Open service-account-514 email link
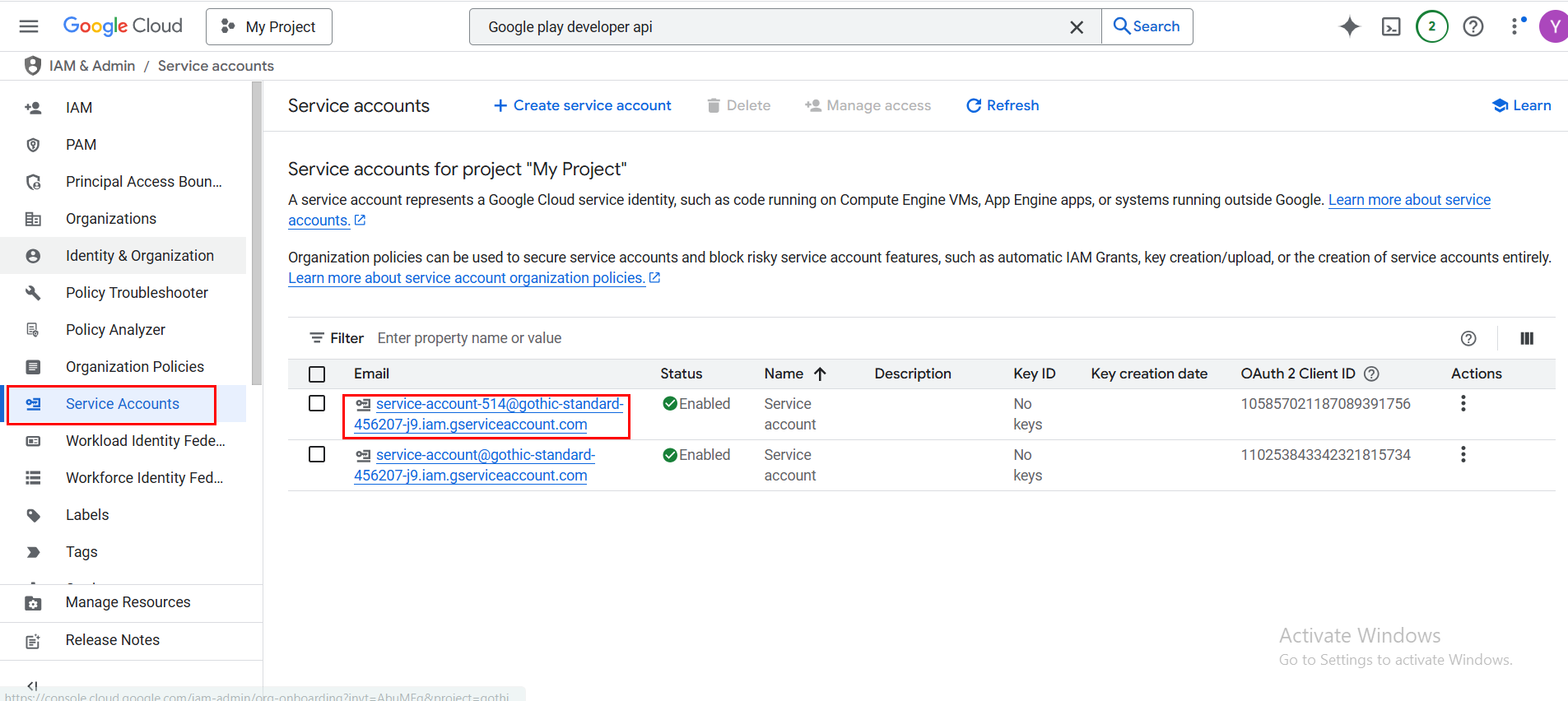1568x701 pixels. pyautogui.click(x=499, y=404)
